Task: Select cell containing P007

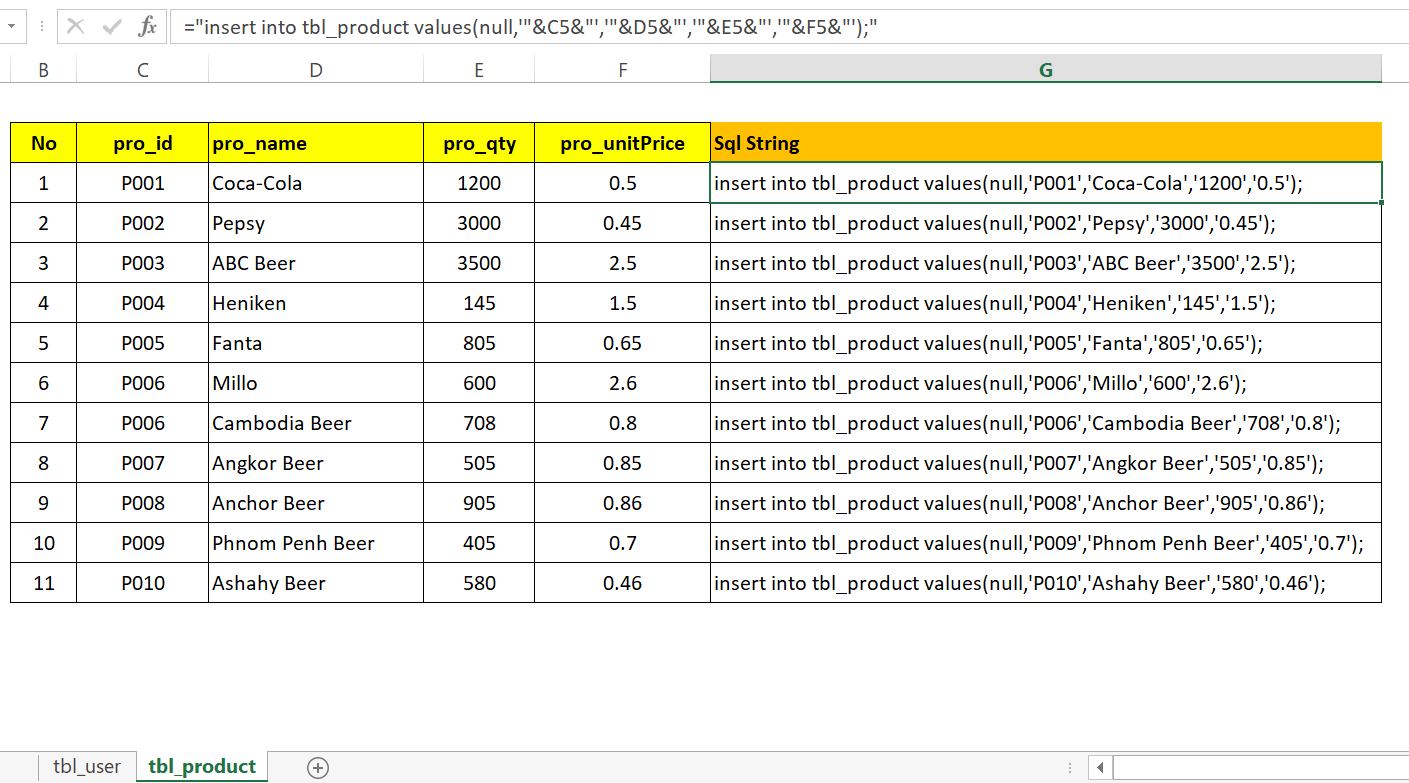Action: tap(143, 463)
